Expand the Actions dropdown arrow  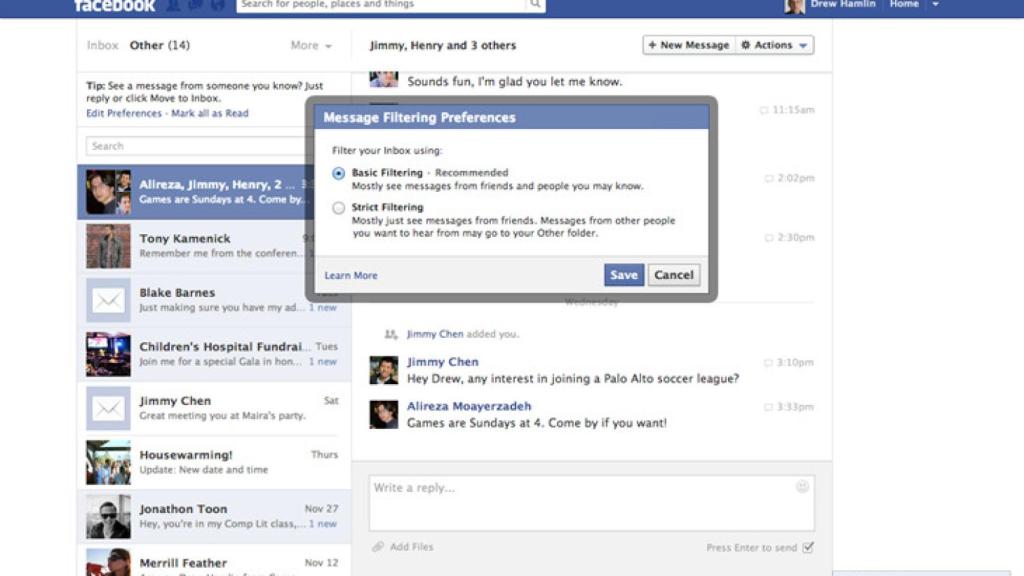(x=803, y=44)
